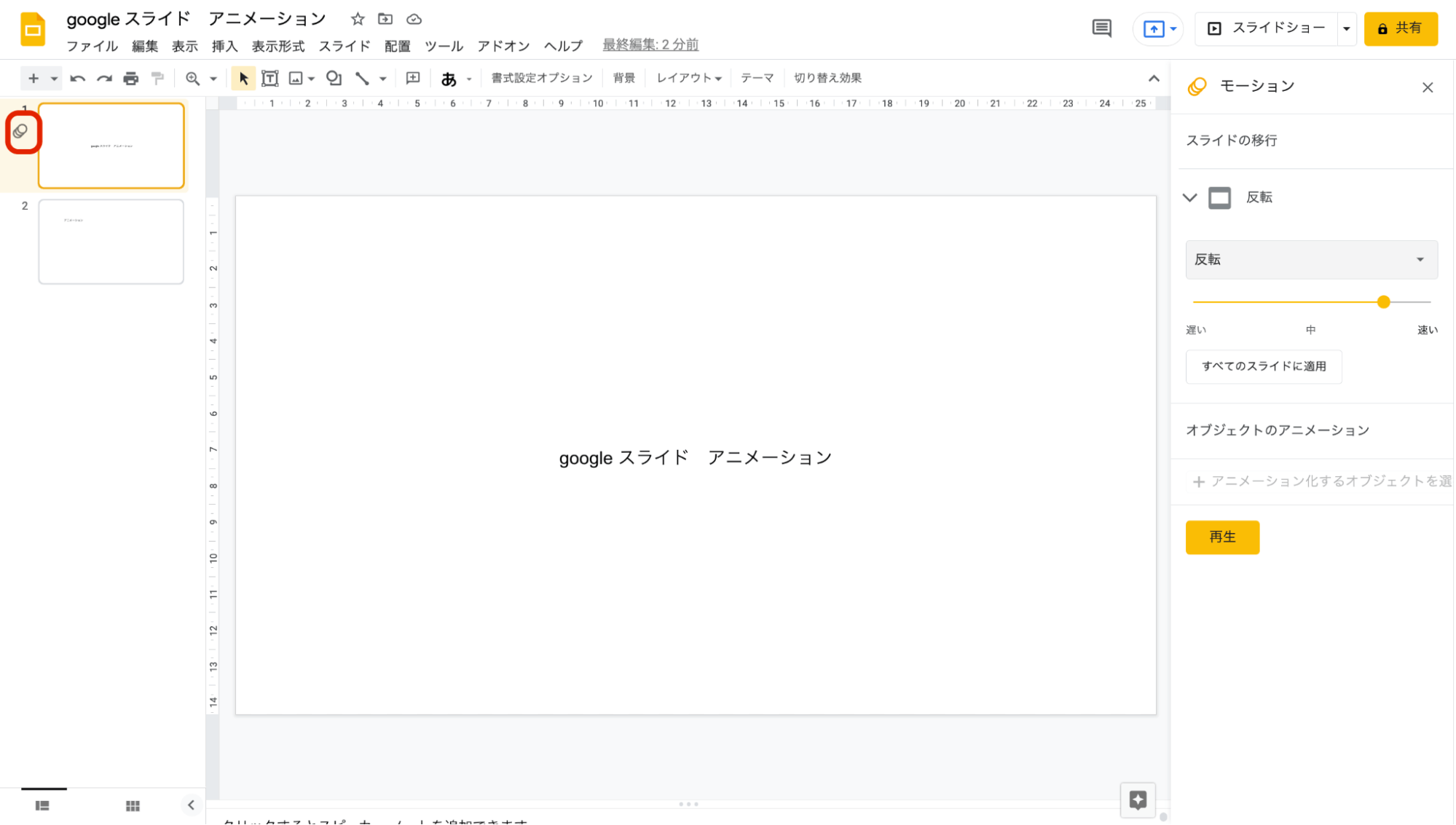Viewport: 1456px width, 825px height.
Task: Click the present to meeting upload icon
Action: coord(1153,29)
